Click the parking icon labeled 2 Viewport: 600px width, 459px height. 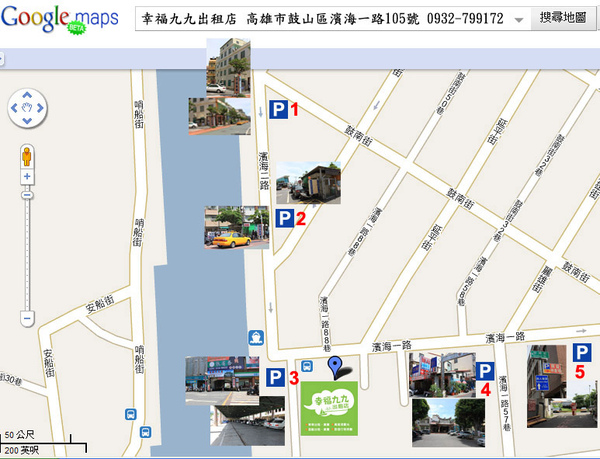[x=285, y=218]
